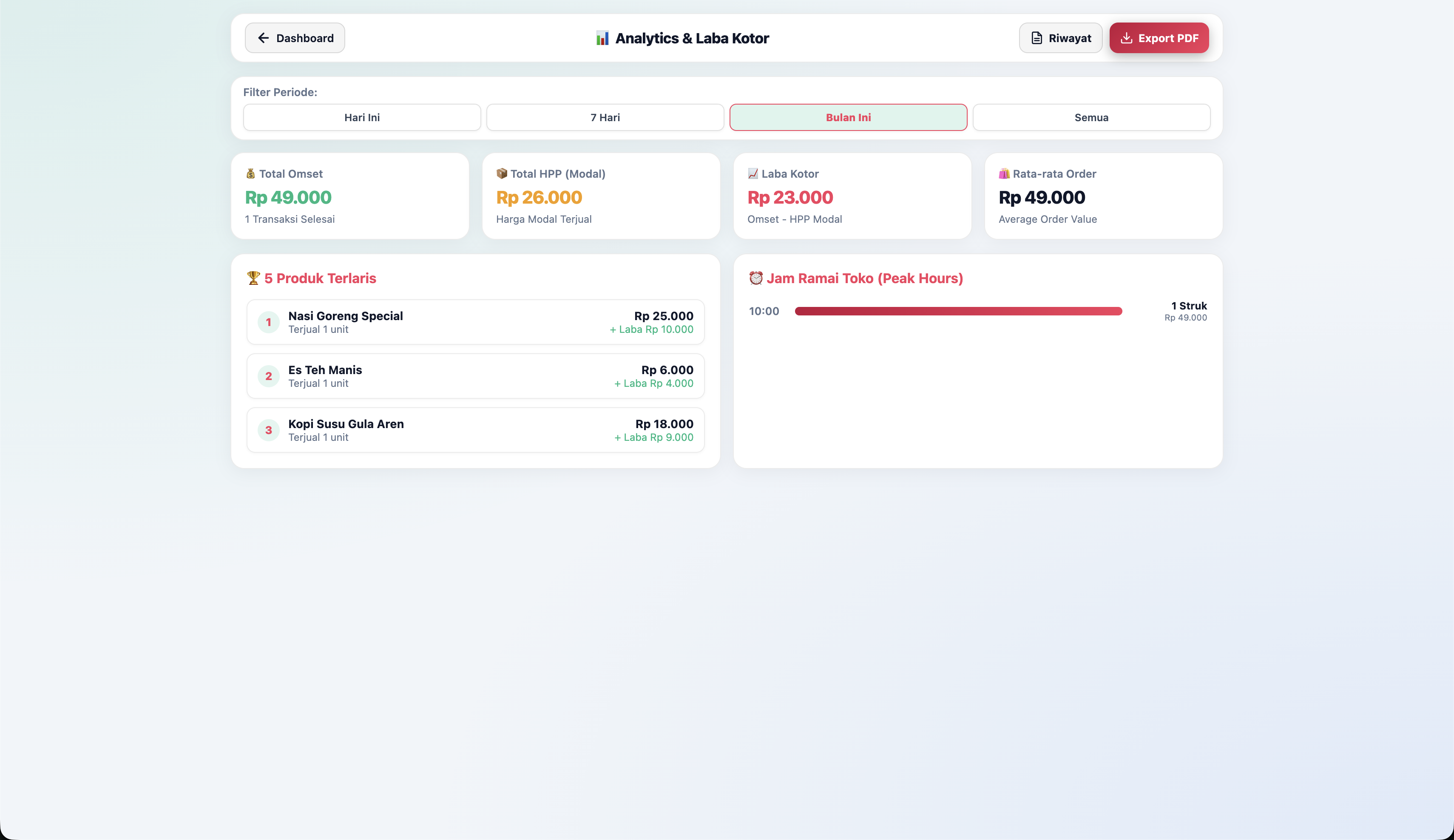Click the Total Omset value Rp 49.000
This screenshot has height=840, width=1454.
pos(289,197)
